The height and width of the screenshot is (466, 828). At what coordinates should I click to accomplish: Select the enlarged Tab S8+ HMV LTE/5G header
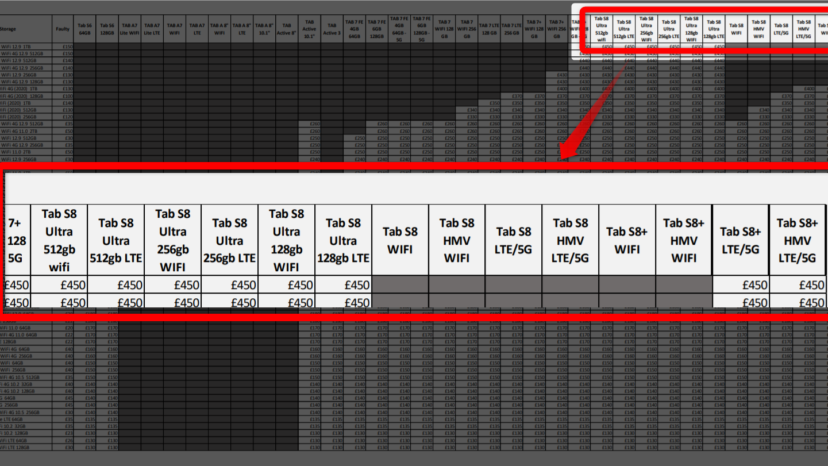pyautogui.click(x=798, y=240)
